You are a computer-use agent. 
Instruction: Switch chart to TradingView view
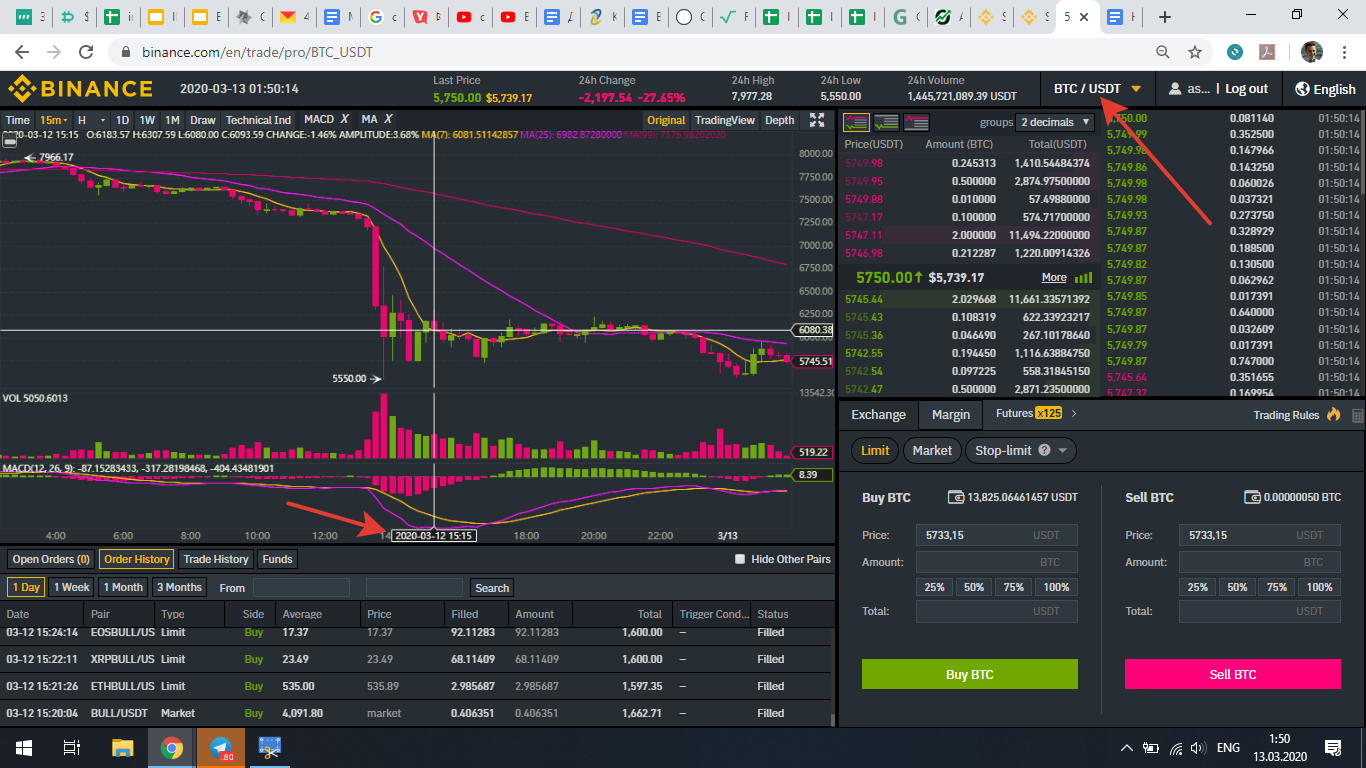(x=725, y=120)
